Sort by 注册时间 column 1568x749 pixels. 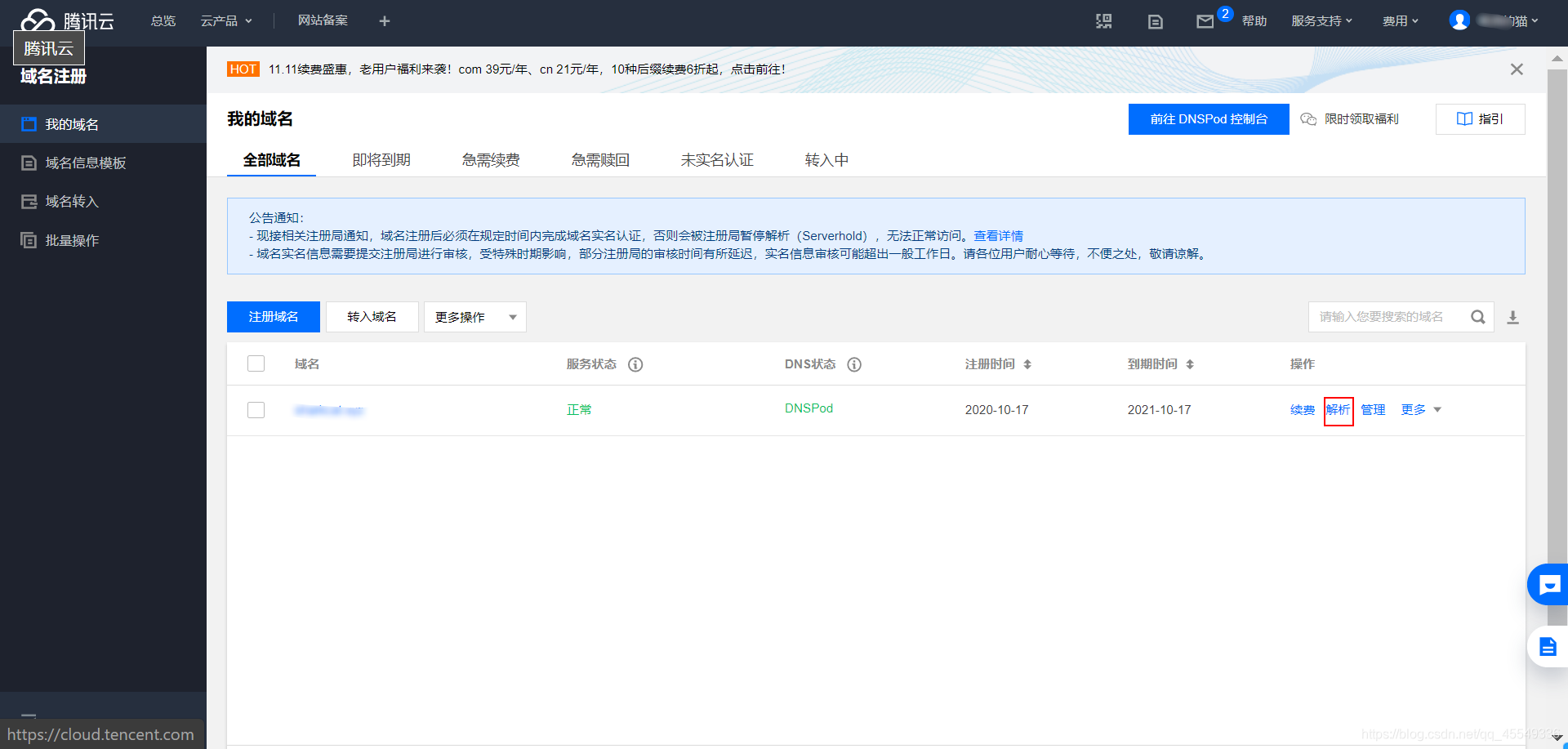pyautogui.click(x=1027, y=364)
